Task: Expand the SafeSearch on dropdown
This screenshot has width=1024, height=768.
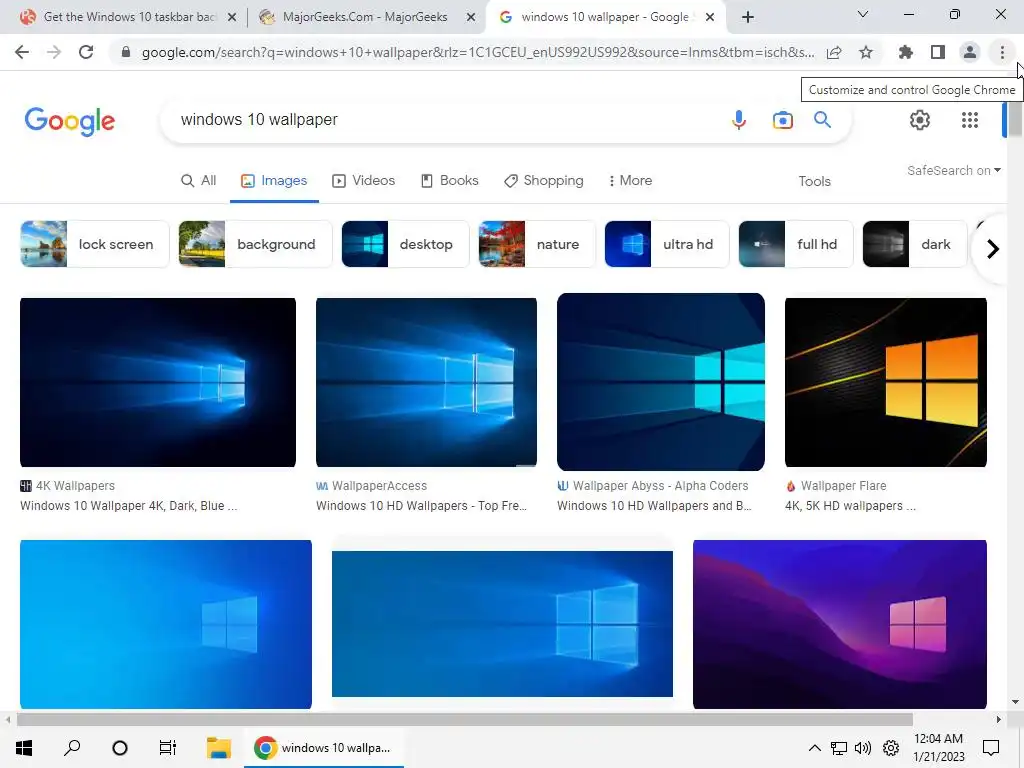Action: coord(954,170)
